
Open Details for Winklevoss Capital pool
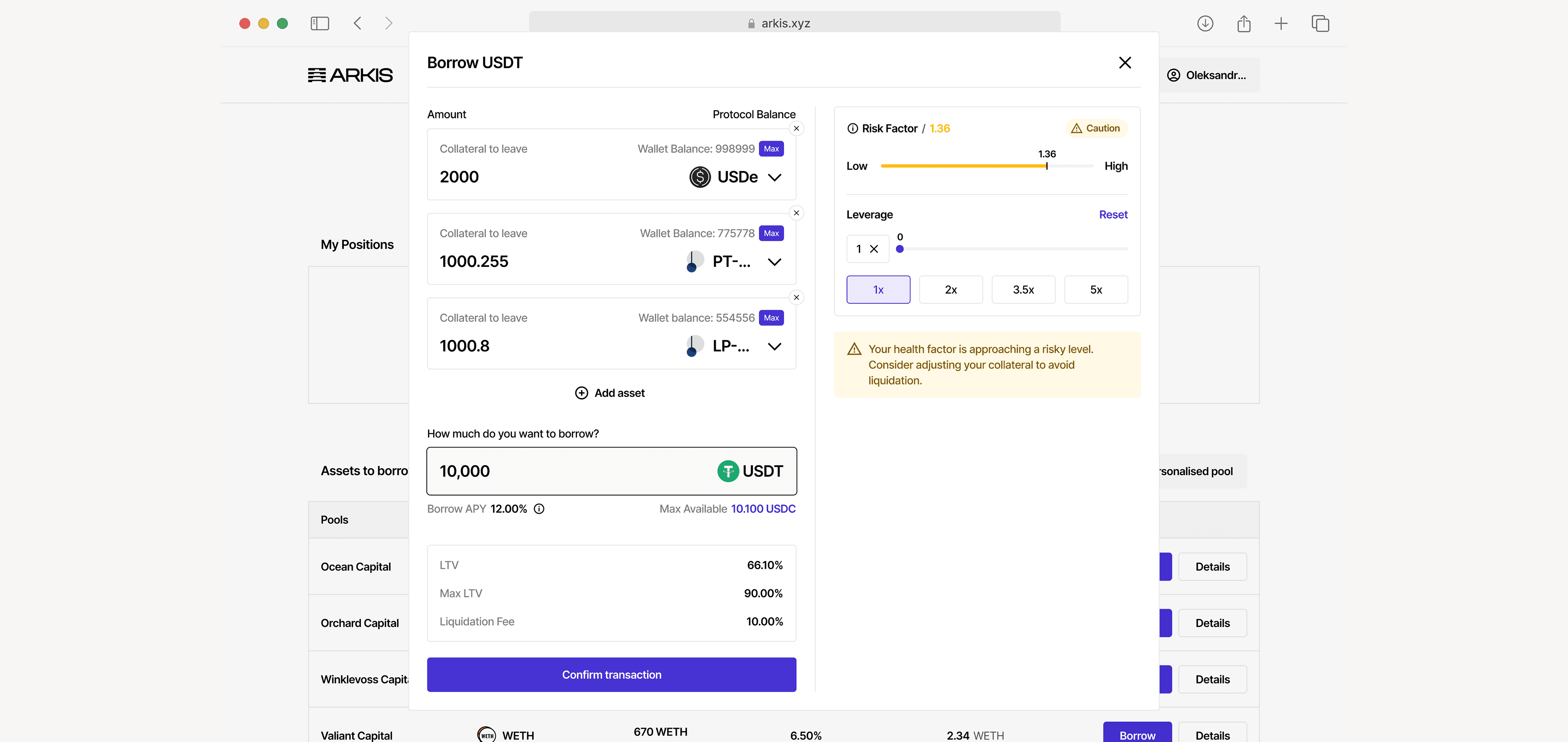(x=1212, y=679)
